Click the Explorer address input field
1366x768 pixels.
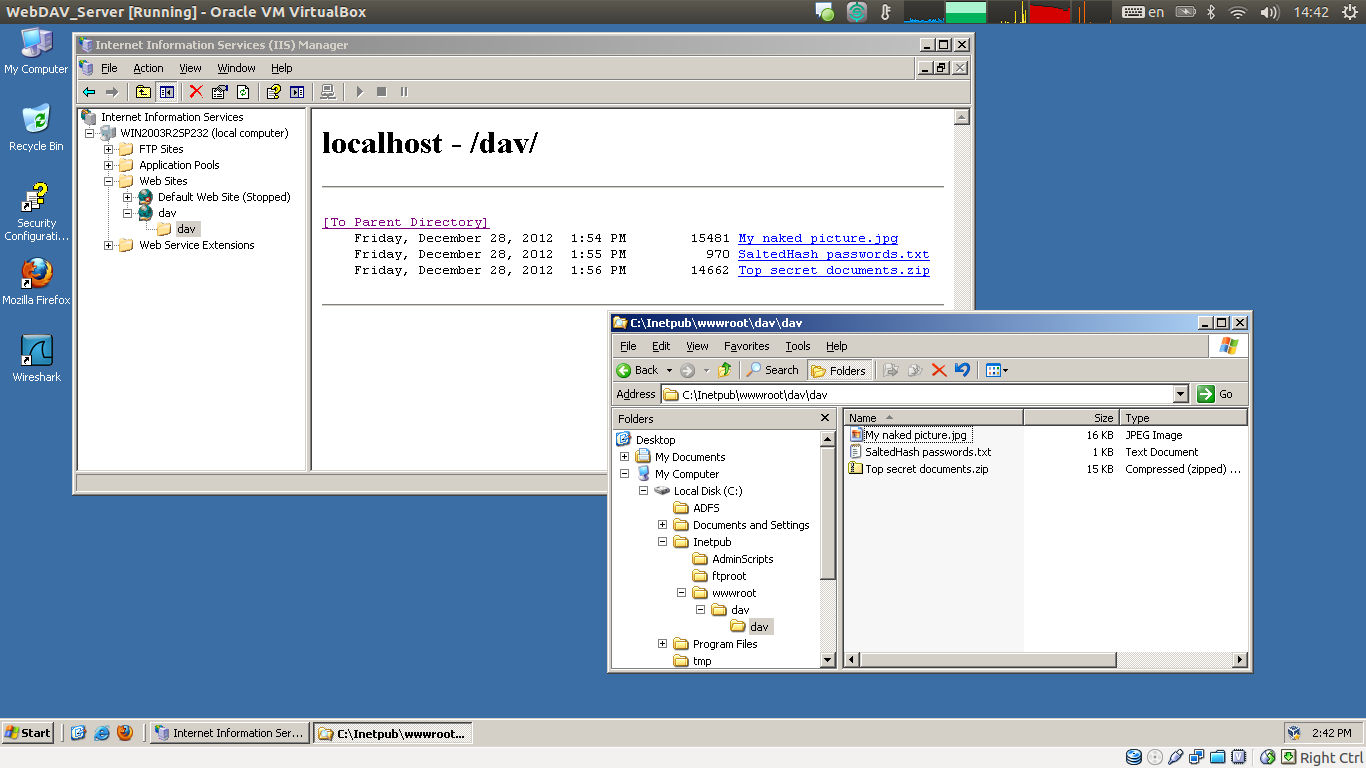tap(917, 394)
